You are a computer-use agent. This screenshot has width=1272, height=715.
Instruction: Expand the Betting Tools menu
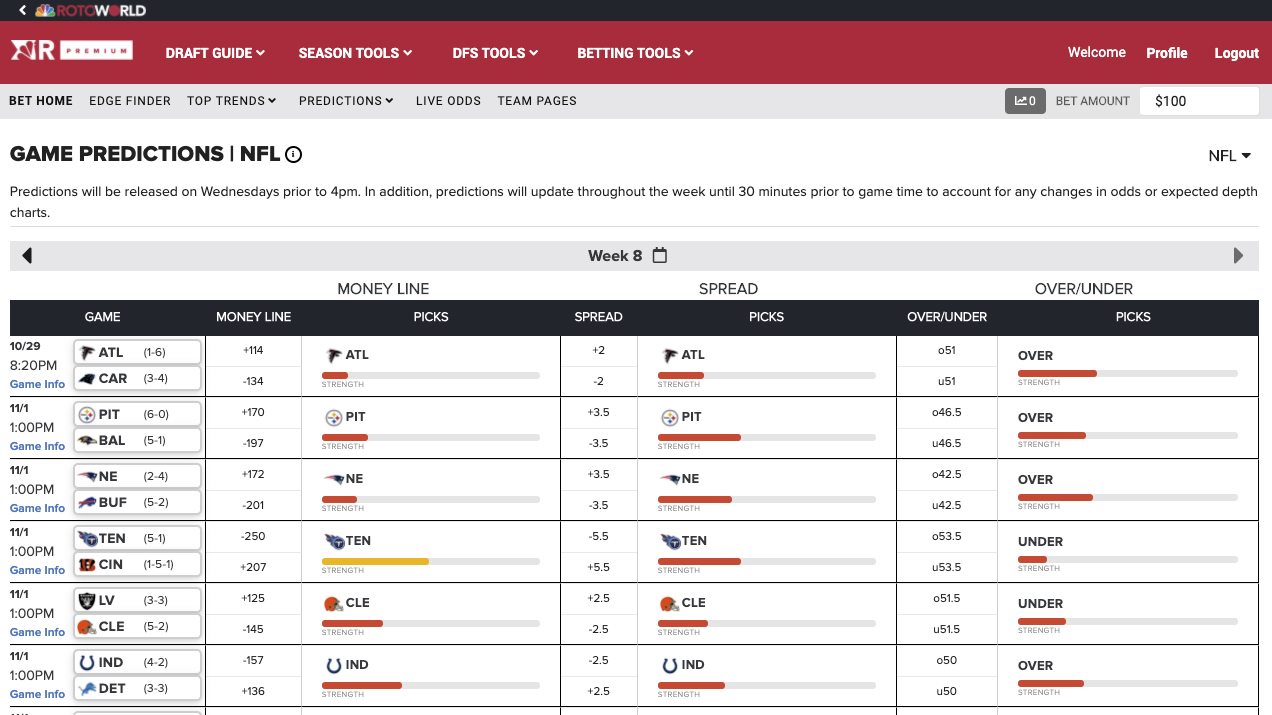coord(635,53)
